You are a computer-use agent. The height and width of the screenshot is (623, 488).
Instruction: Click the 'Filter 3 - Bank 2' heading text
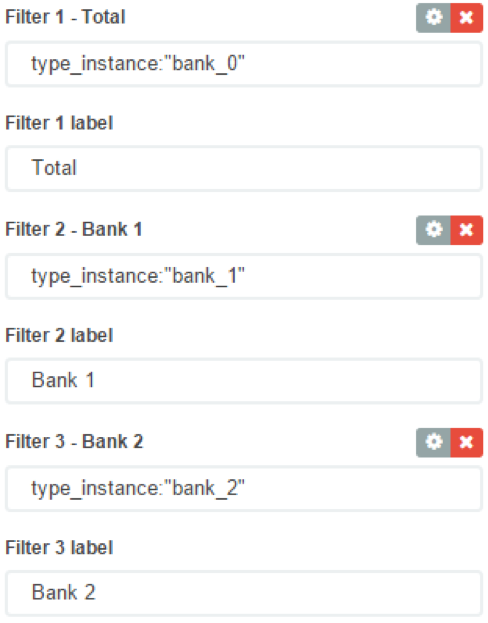click(x=74, y=441)
